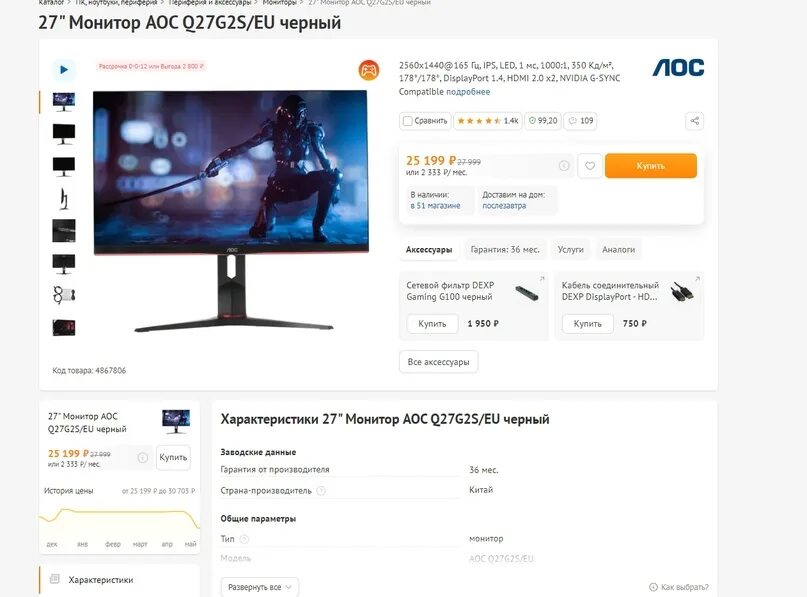
Task: Open external link arrow on DEXP Gaming G100 card
Action: point(542,279)
